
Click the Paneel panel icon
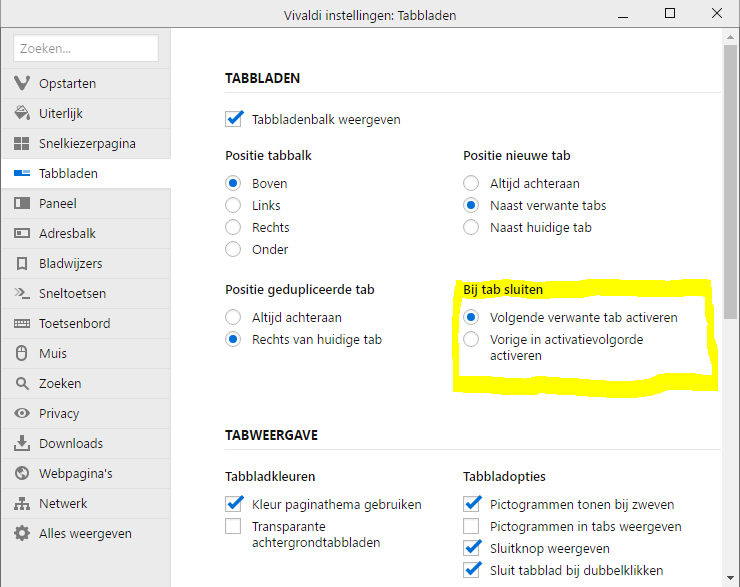click(x=22, y=203)
